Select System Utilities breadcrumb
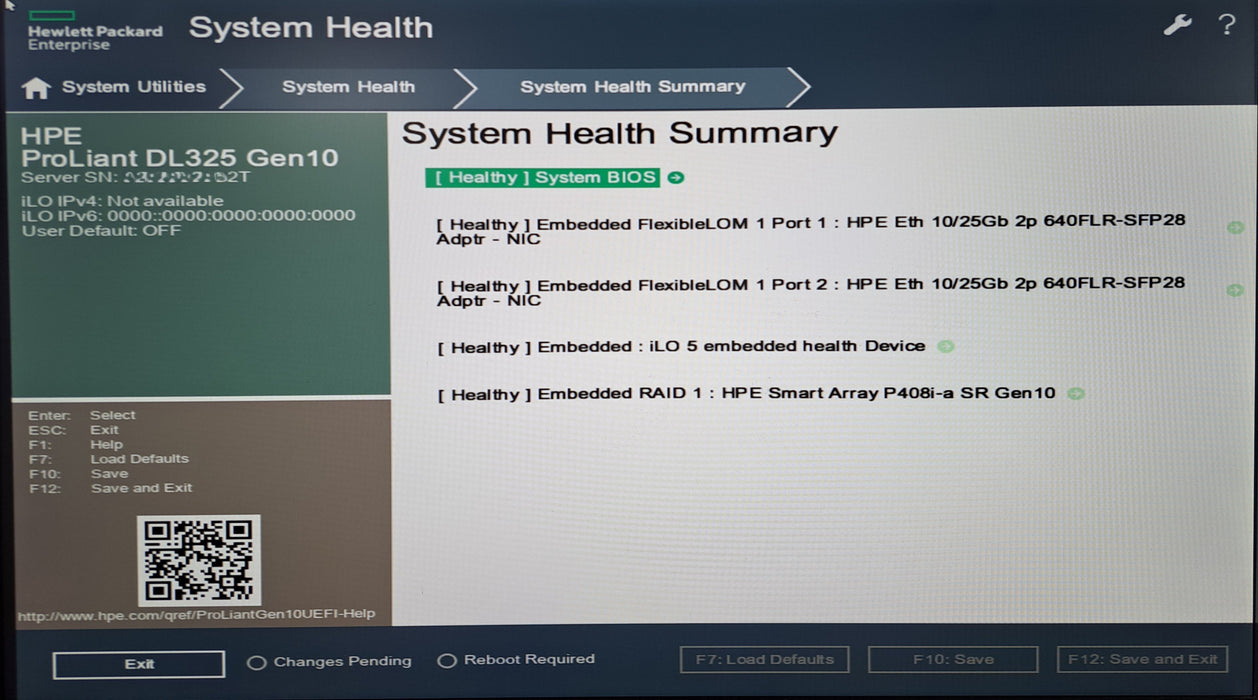The width and height of the screenshot is (1258, 700). coord(134,87)
